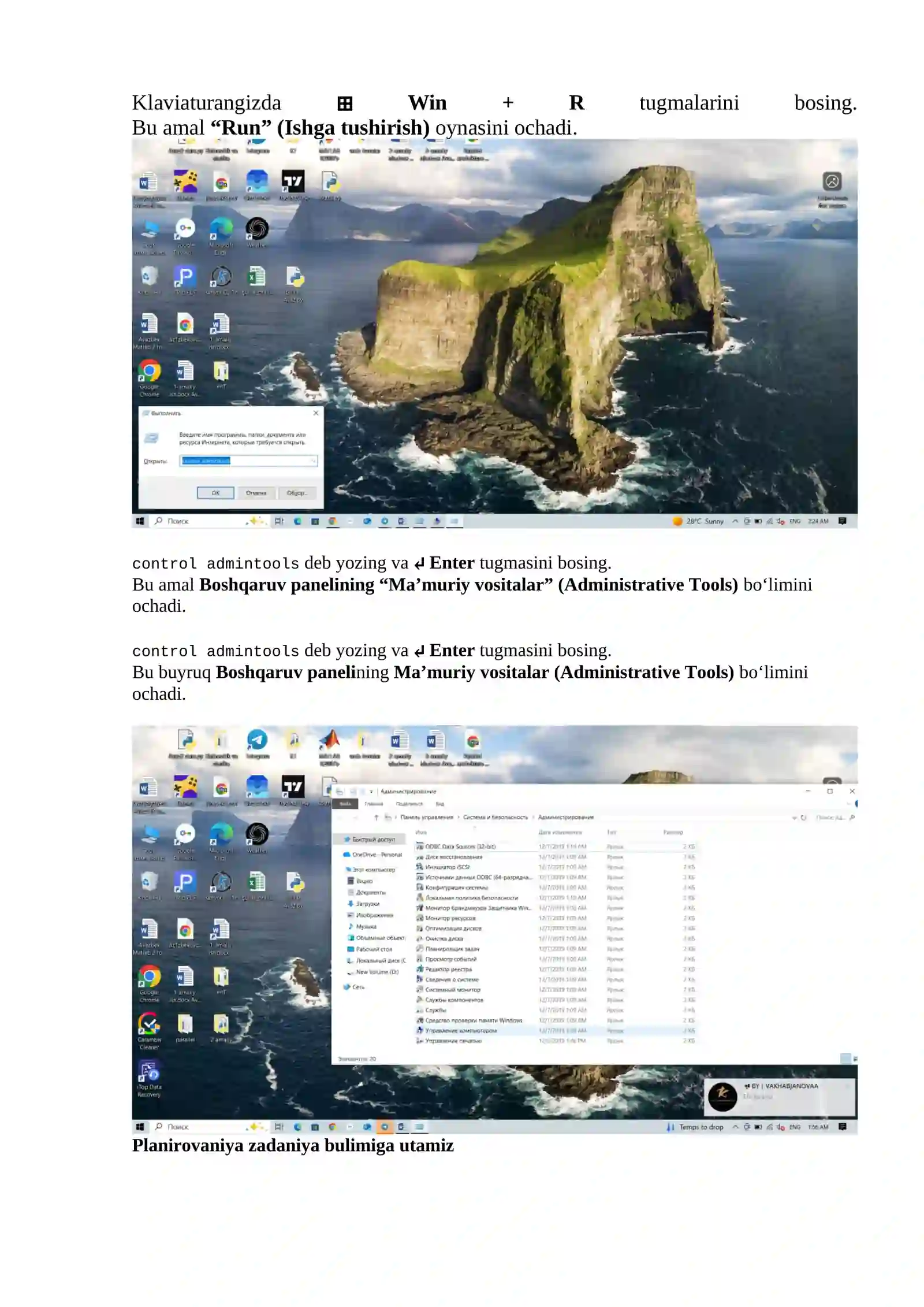Open Монитор ресурсов shortcut
Viewport: 924px width, 1307px height.
point(449,918)
